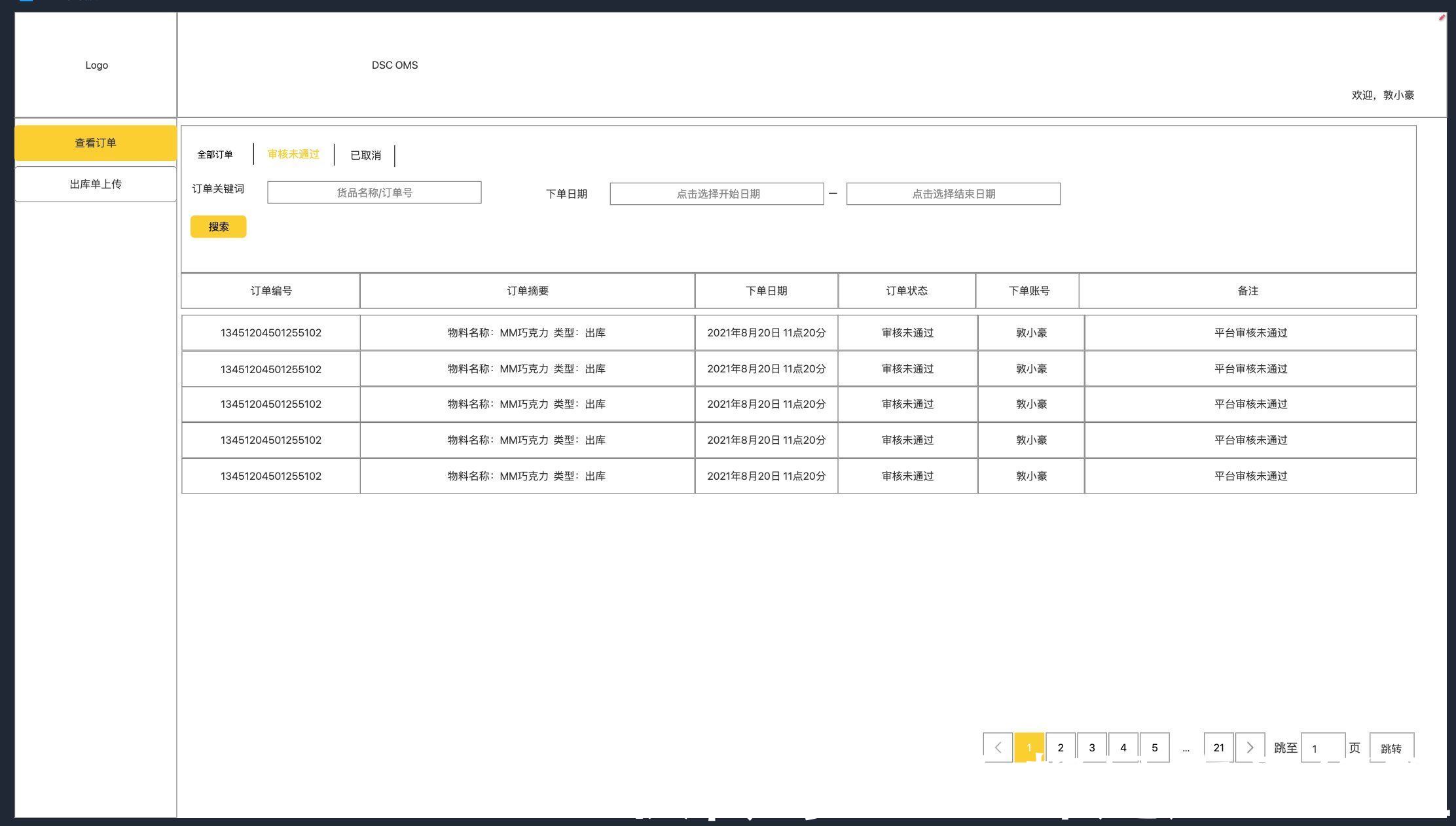The width and height of the screenshot is (1456, 826).
Task: Click first row 物料名称 summary cell
Action: 527,332
